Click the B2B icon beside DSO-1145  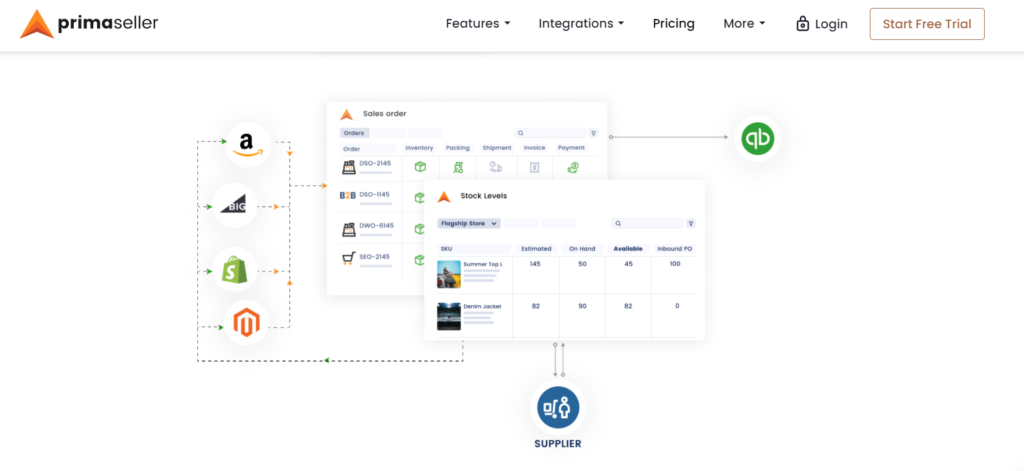tap(348, 195)
